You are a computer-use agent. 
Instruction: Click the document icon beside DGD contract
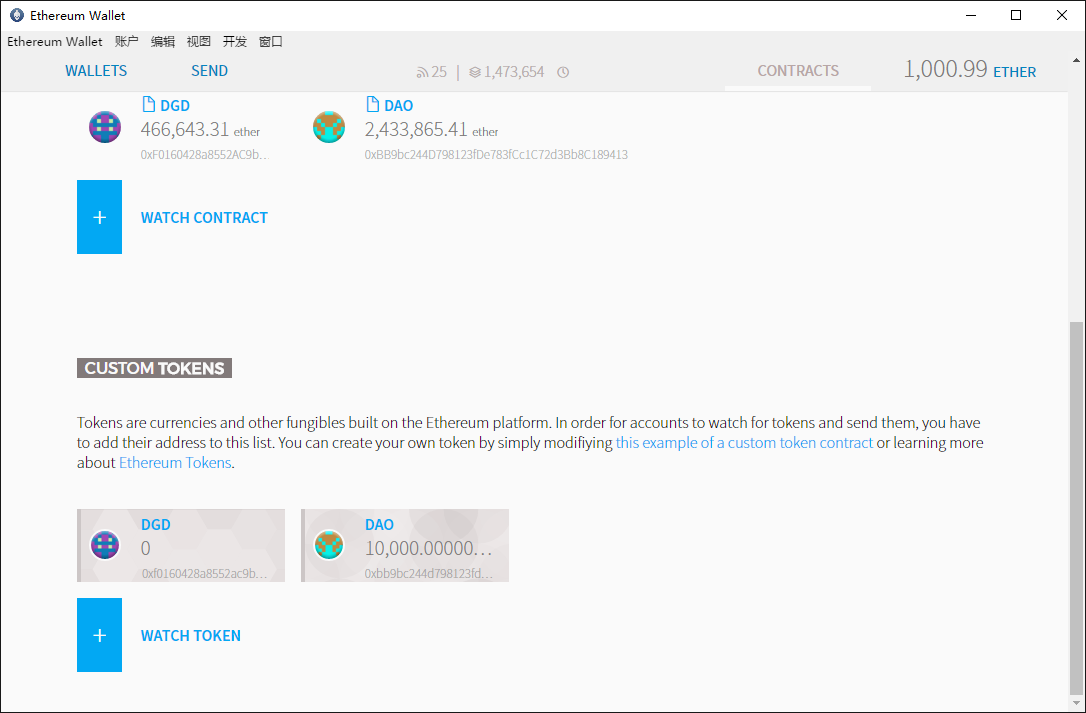click(148, 105)
